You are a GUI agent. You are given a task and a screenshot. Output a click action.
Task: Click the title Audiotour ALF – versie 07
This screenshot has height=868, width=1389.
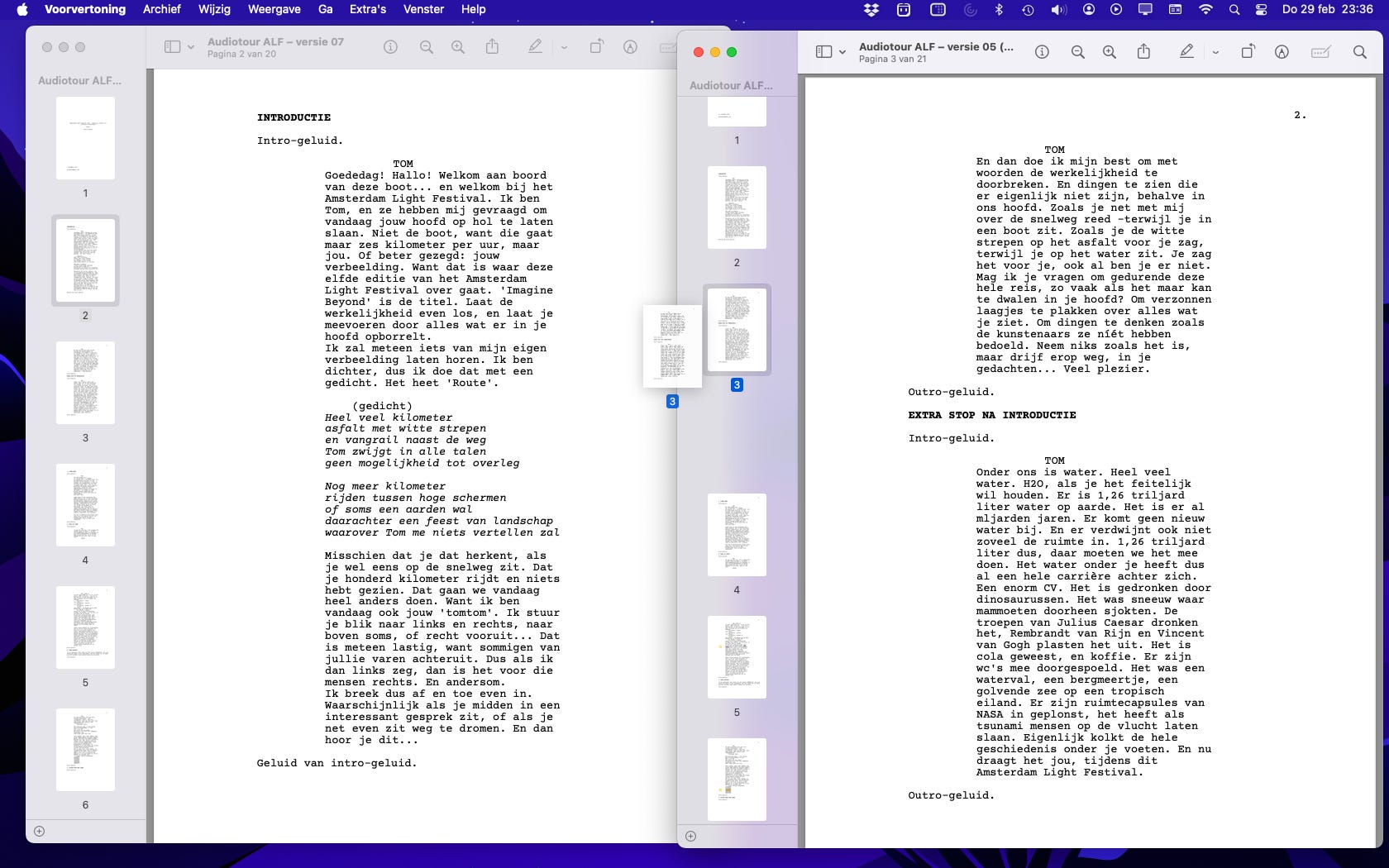(275, 41)
